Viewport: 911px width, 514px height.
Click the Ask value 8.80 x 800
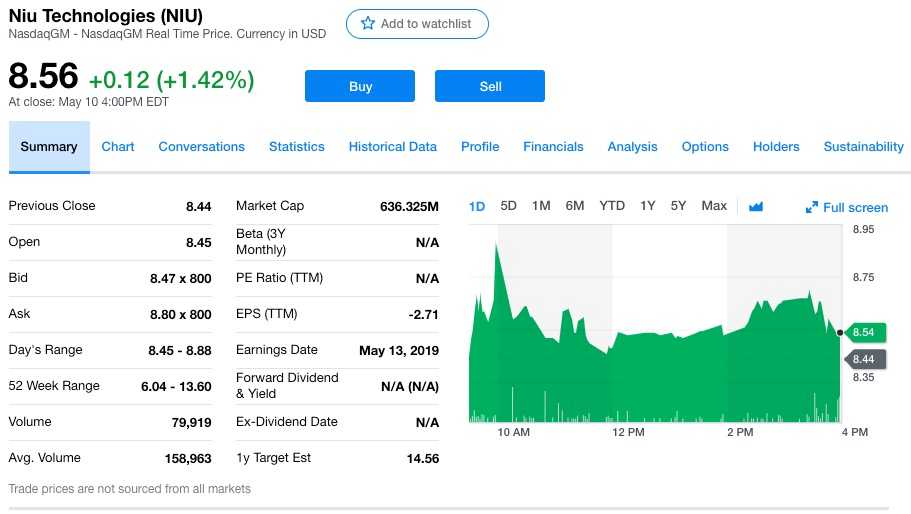click(181, 315)
